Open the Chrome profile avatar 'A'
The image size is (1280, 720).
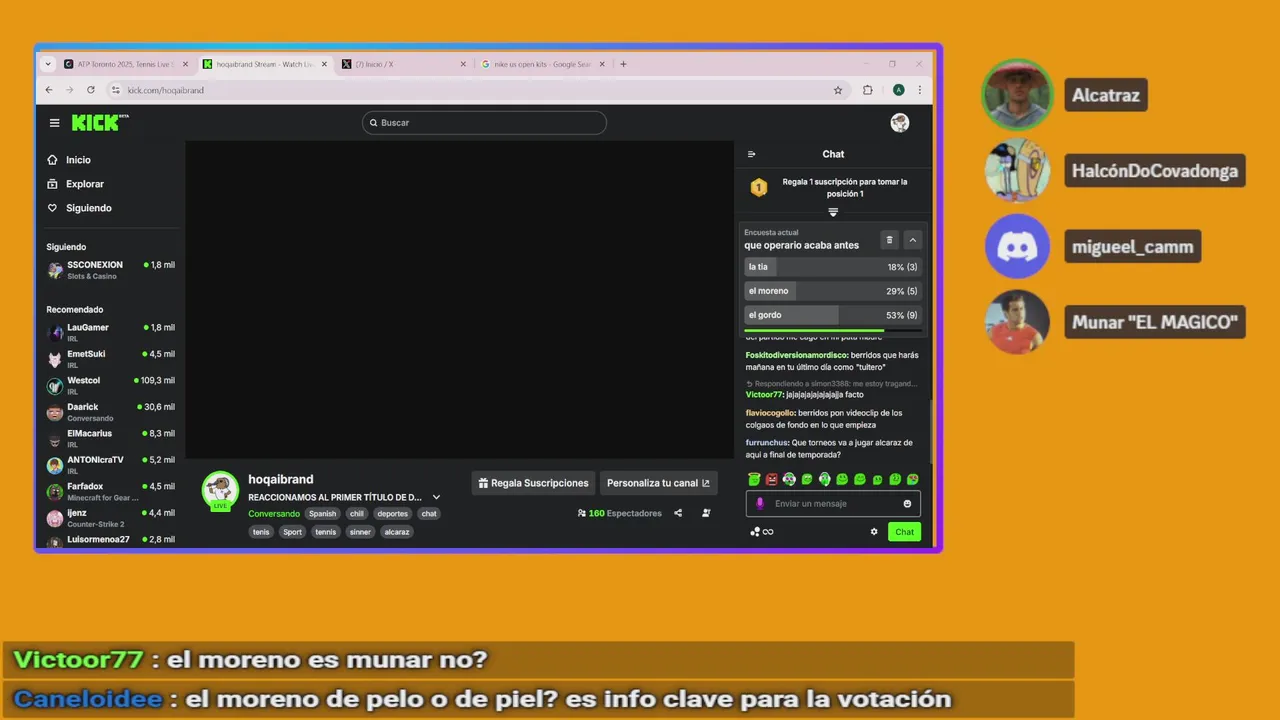899,90
